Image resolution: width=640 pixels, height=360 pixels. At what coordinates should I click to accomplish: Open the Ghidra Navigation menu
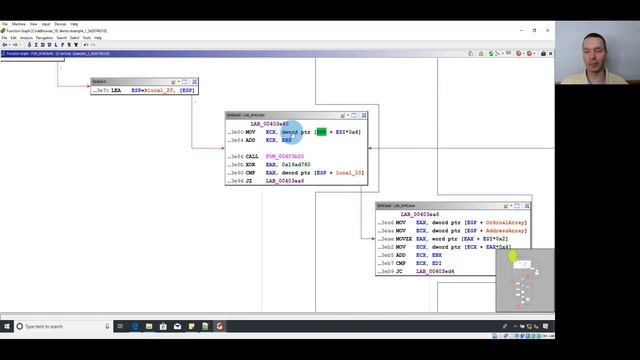pyautogui.click(x=44, y=38)
